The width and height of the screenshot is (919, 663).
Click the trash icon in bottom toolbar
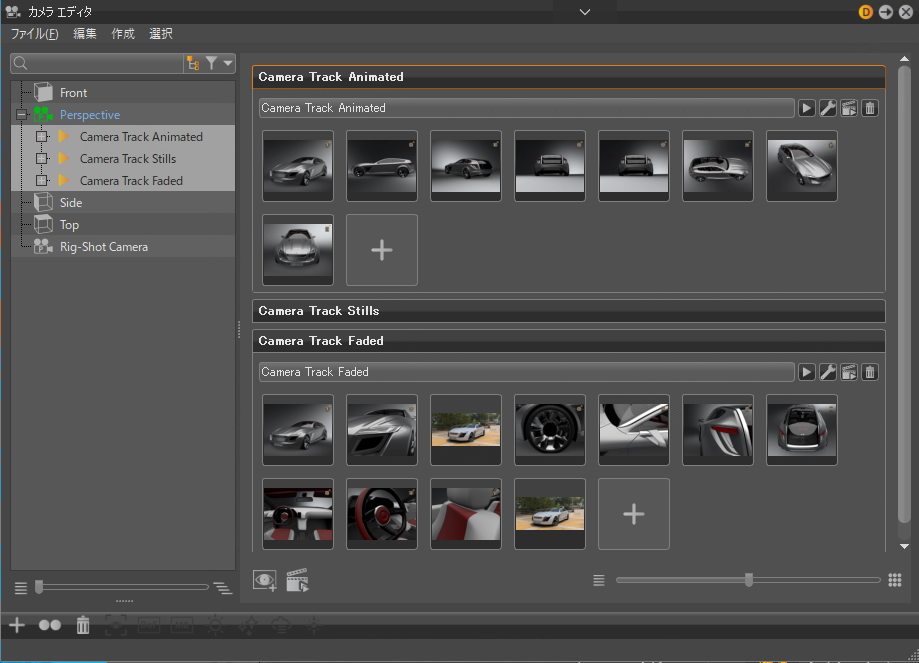click(83, 625)
